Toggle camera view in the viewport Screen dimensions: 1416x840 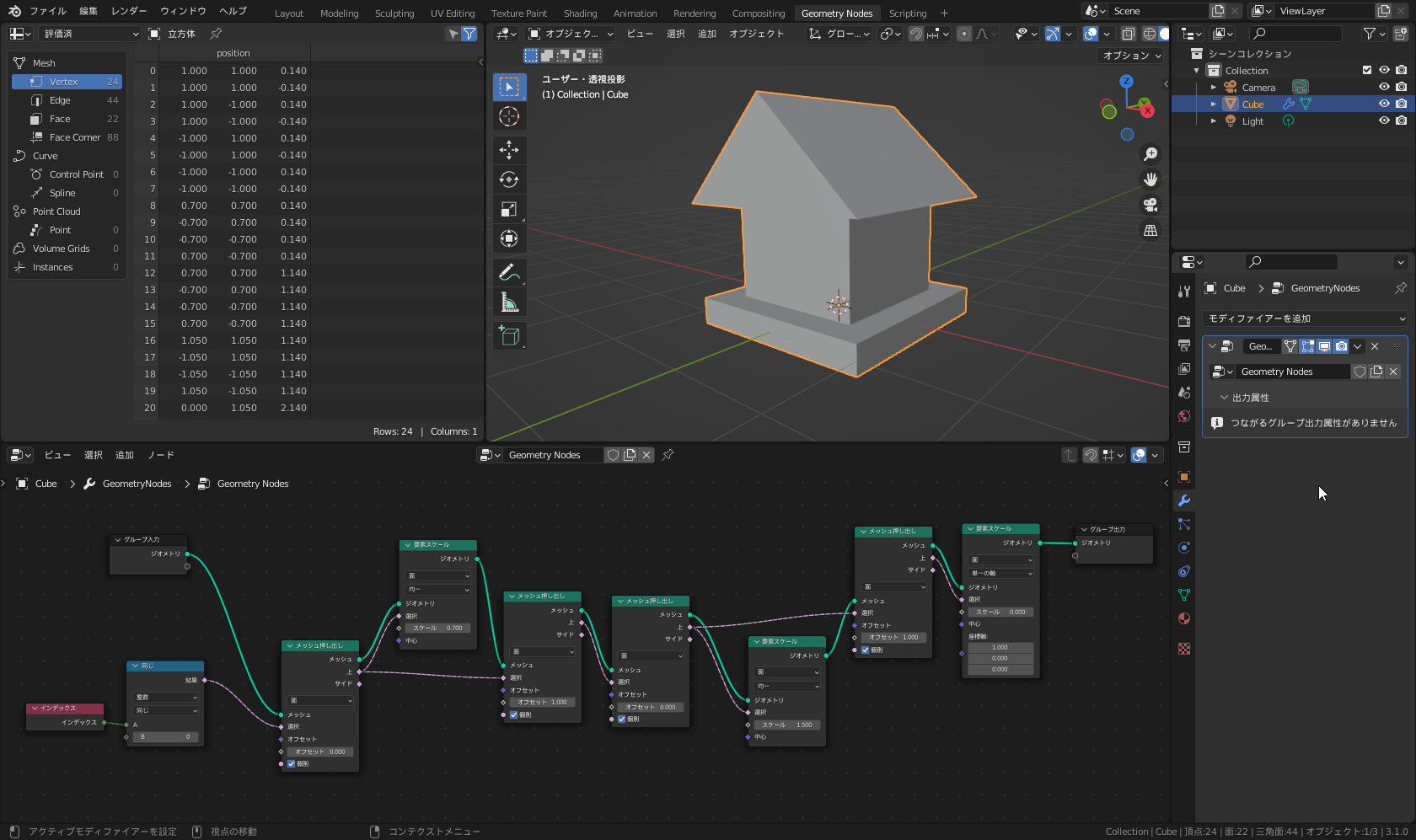click(1150, 205)
